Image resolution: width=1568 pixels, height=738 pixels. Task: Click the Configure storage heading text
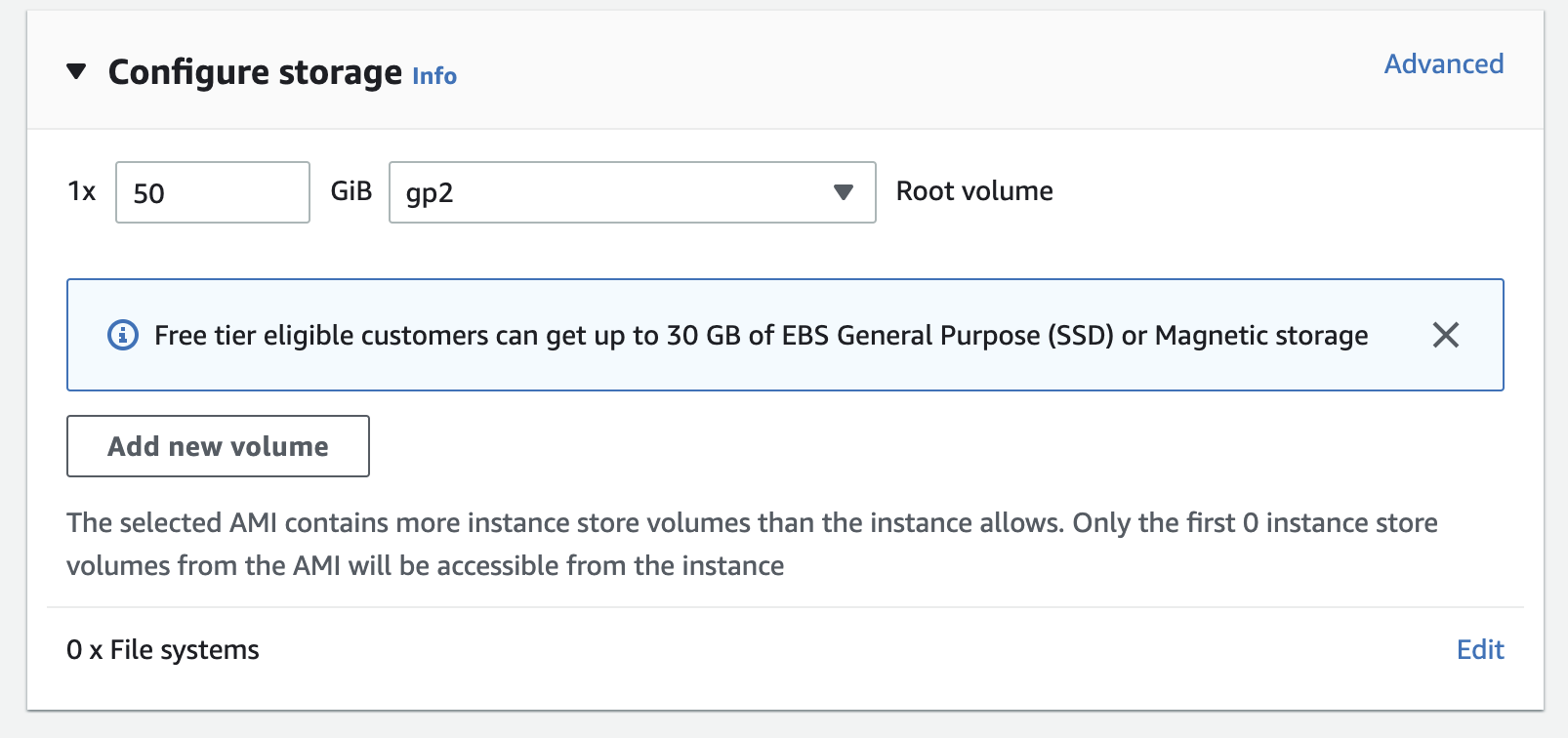tap(255, 72)
